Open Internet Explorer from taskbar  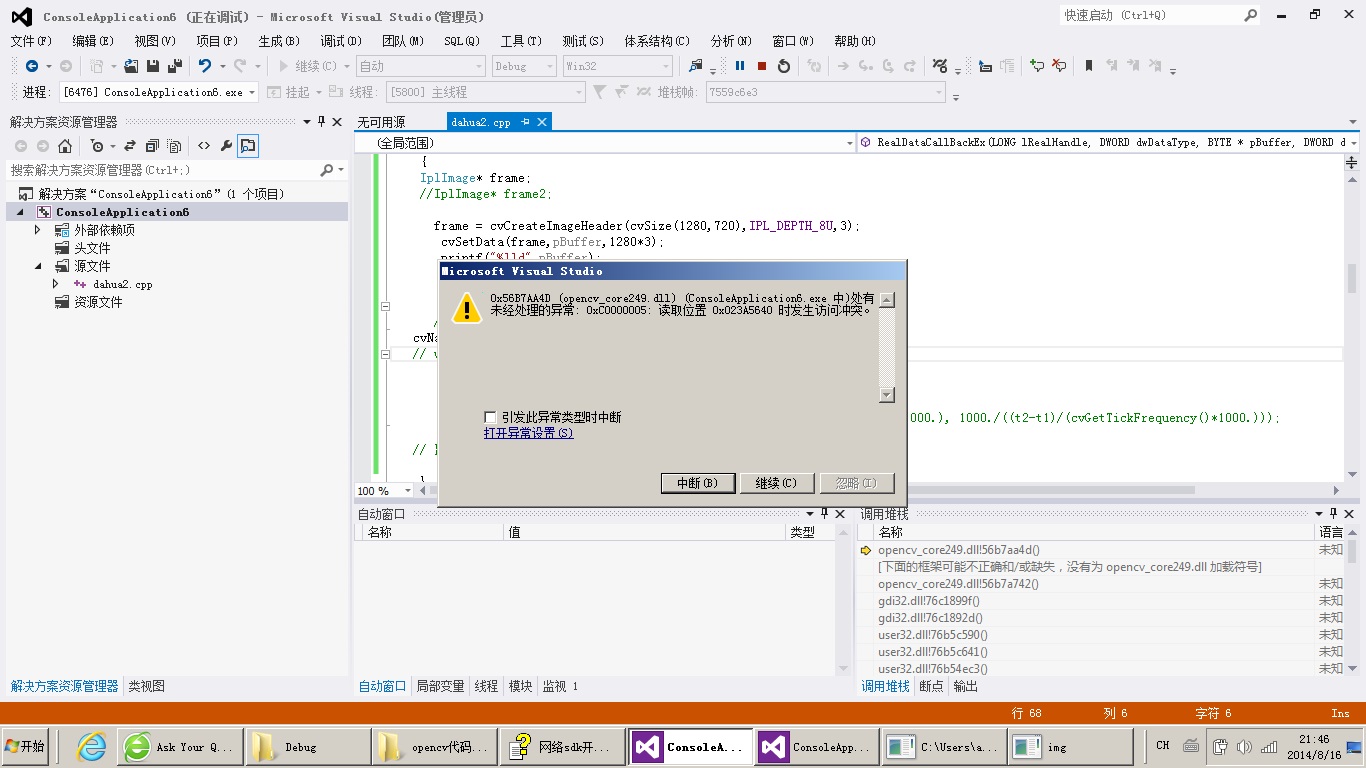click(x=91, y=746)
